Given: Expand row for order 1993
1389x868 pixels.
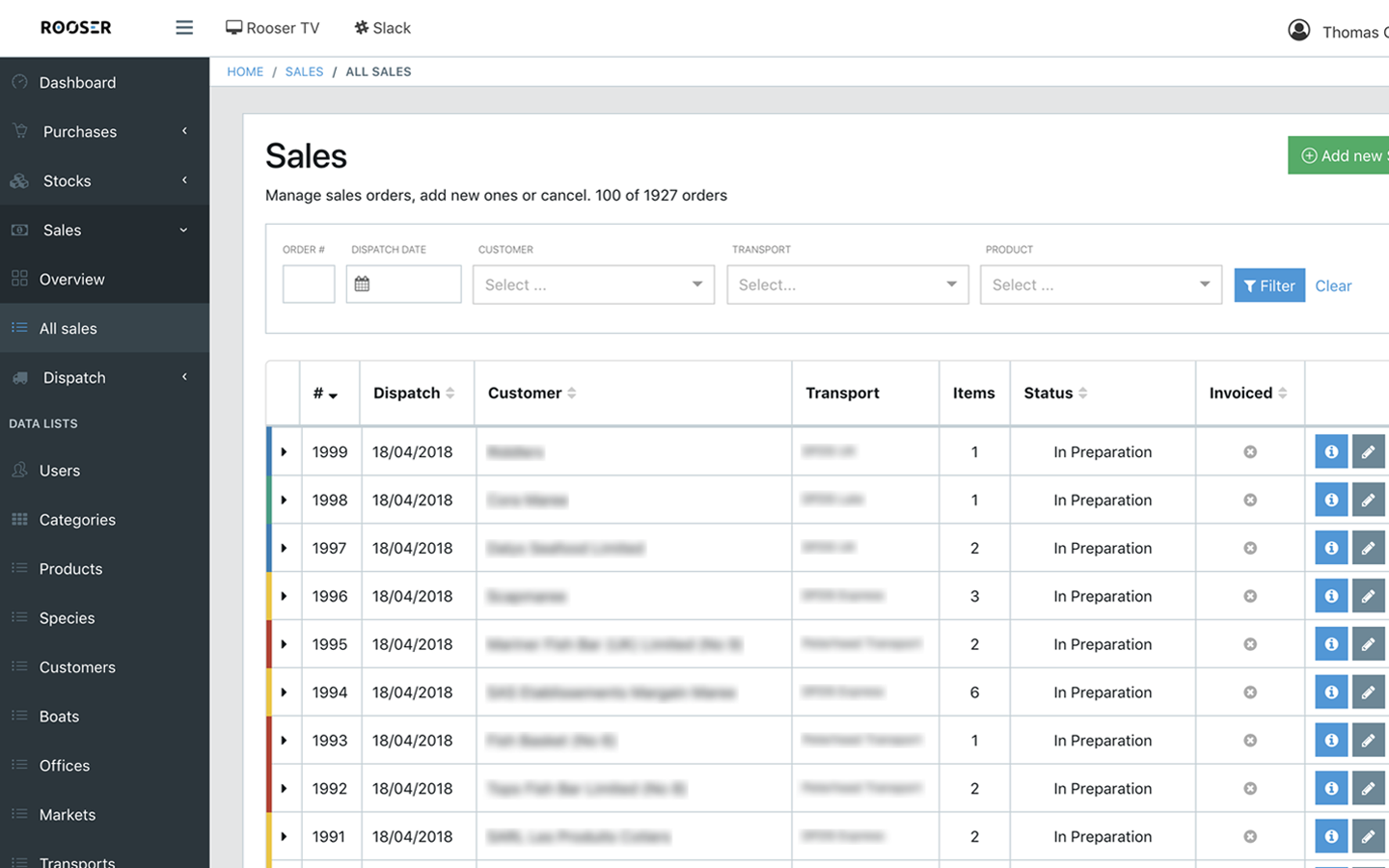Looking at the screenshot, I should [284, 741].
